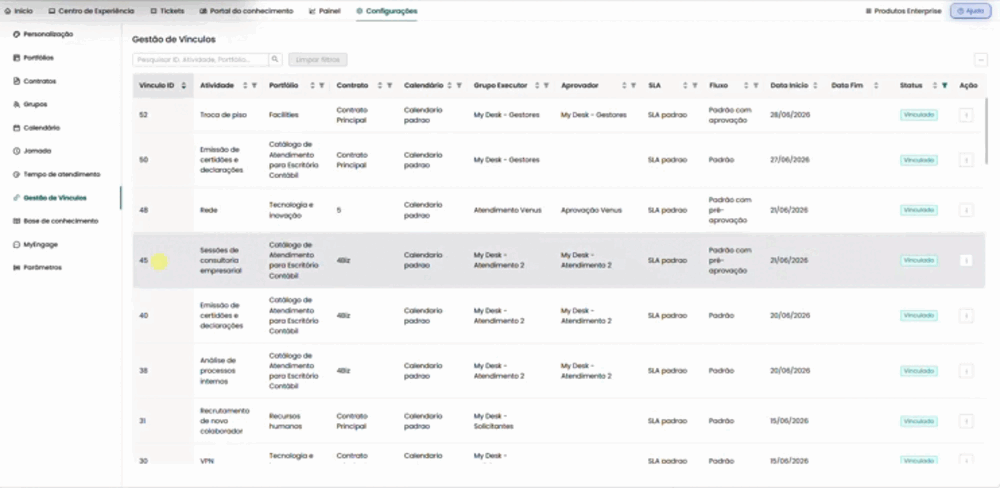Open the action menu for vínculo 48
1000x488 pixels.
click(x=966, y=210)
